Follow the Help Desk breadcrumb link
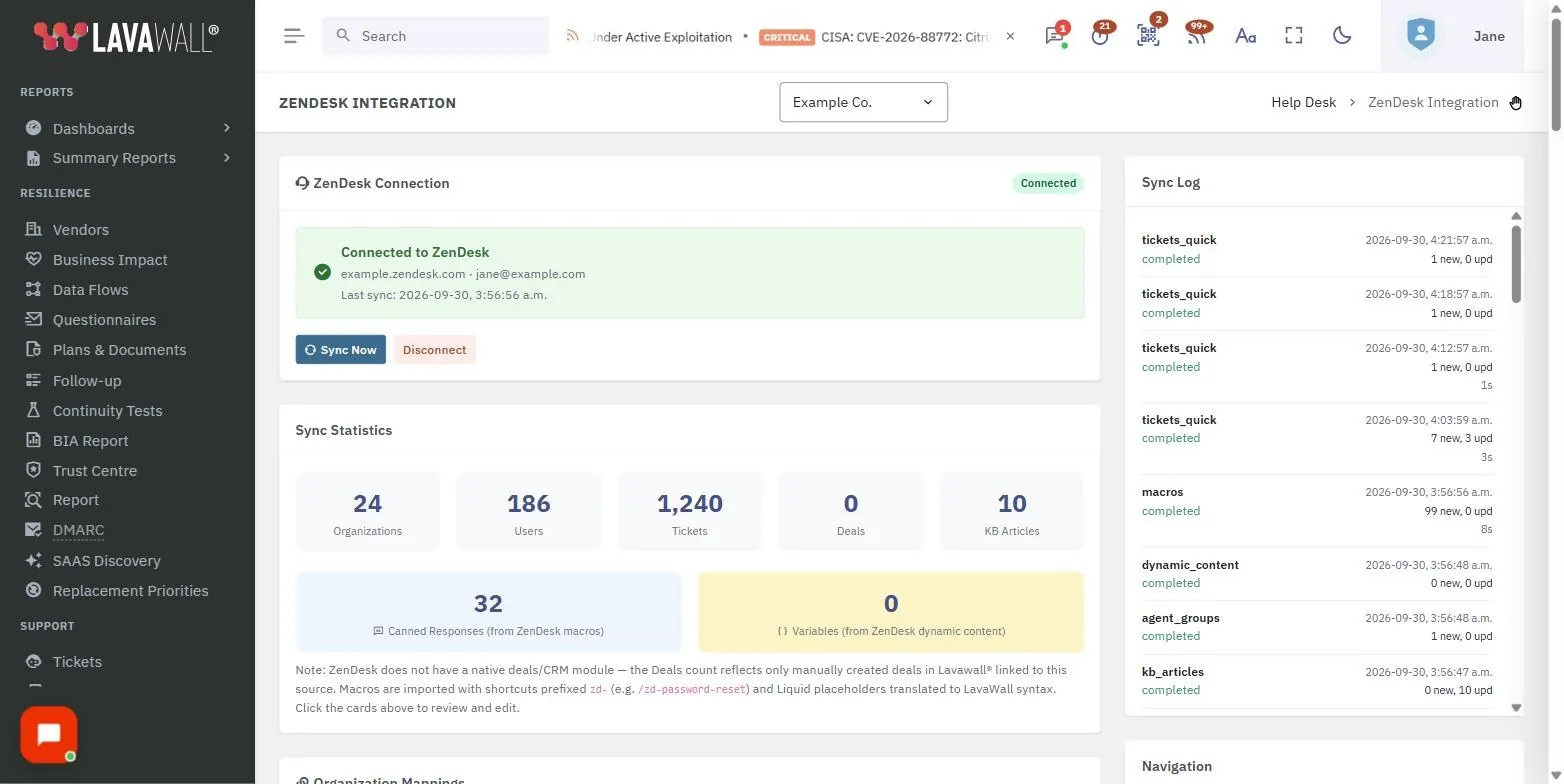This screenshot has height=784, width=1564. point(1303,102)
